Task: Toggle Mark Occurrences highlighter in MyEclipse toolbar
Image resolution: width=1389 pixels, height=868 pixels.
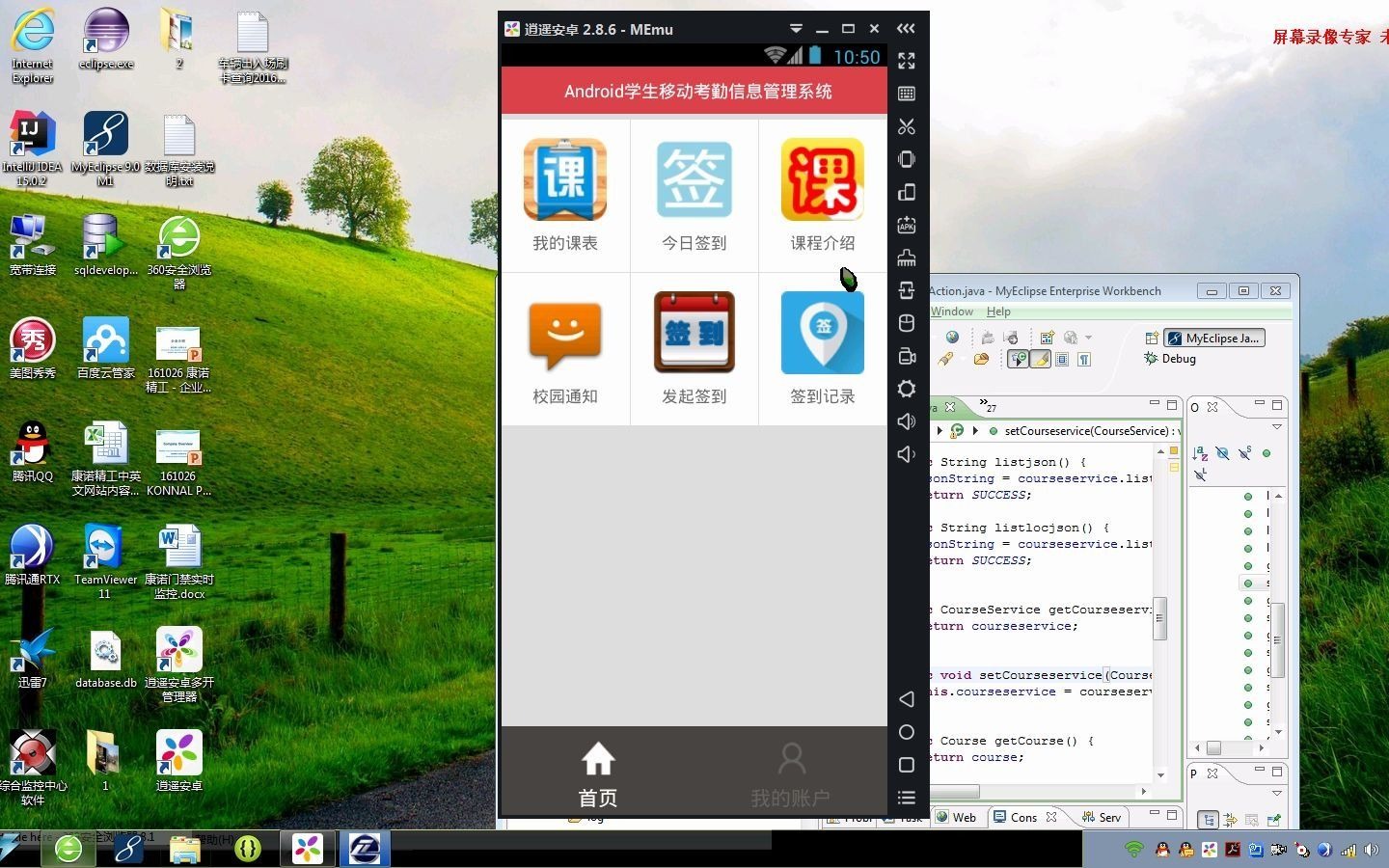Action: [1040, 359]
